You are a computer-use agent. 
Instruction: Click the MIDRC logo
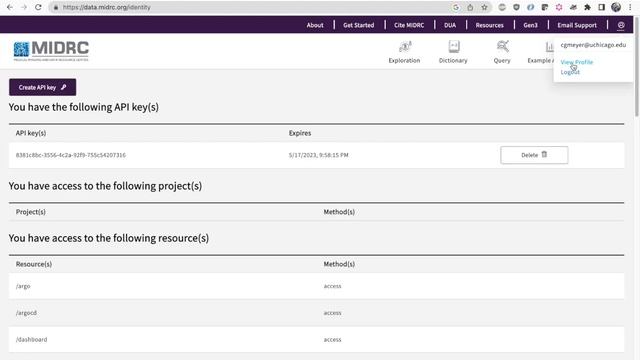(x=51, y=51)
